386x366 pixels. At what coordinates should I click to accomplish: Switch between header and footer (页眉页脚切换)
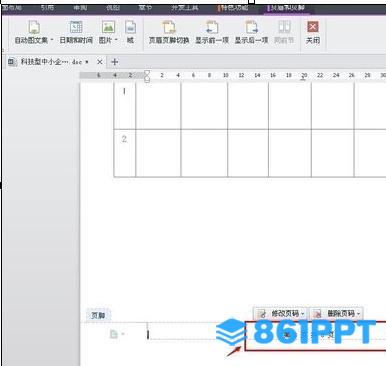click(169, 32)
